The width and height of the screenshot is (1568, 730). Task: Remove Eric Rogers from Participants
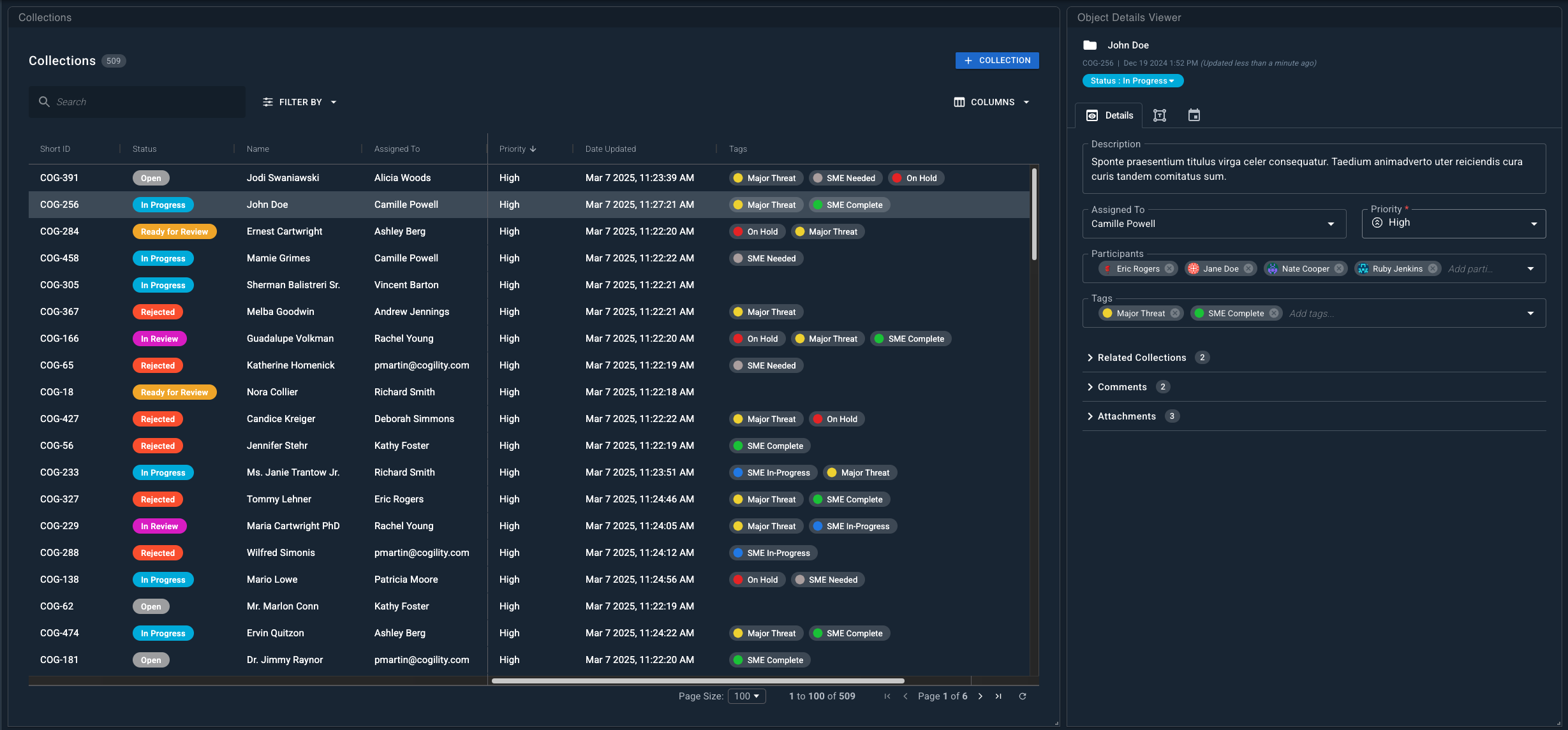coord(1169,268)
